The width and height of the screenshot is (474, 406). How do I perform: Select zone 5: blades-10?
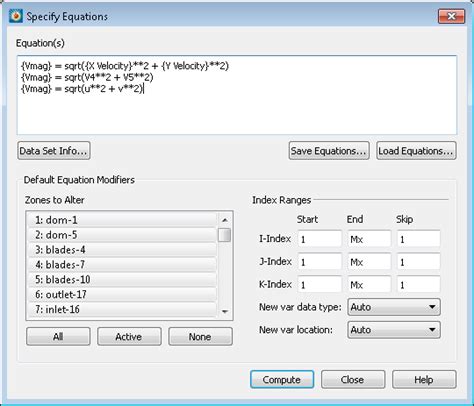click(122, 279)
